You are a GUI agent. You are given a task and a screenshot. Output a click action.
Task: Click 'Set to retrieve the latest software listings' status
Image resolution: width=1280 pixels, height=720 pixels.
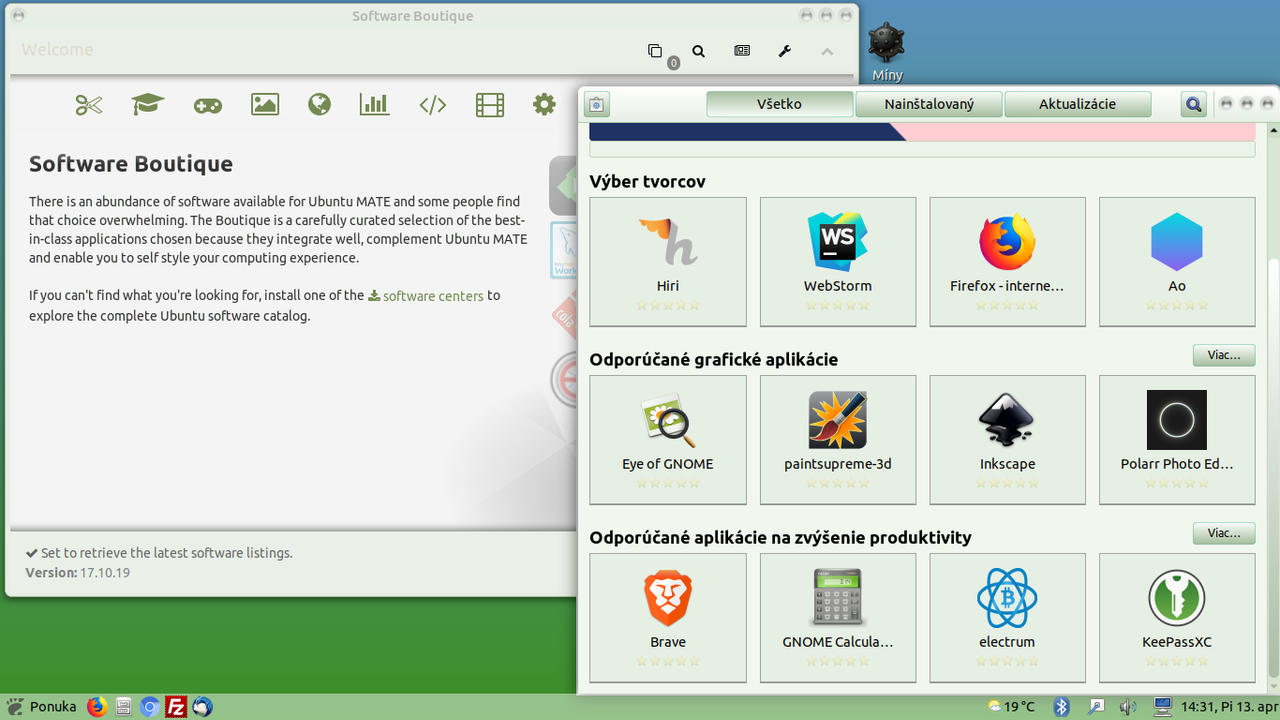coord(159,553)
